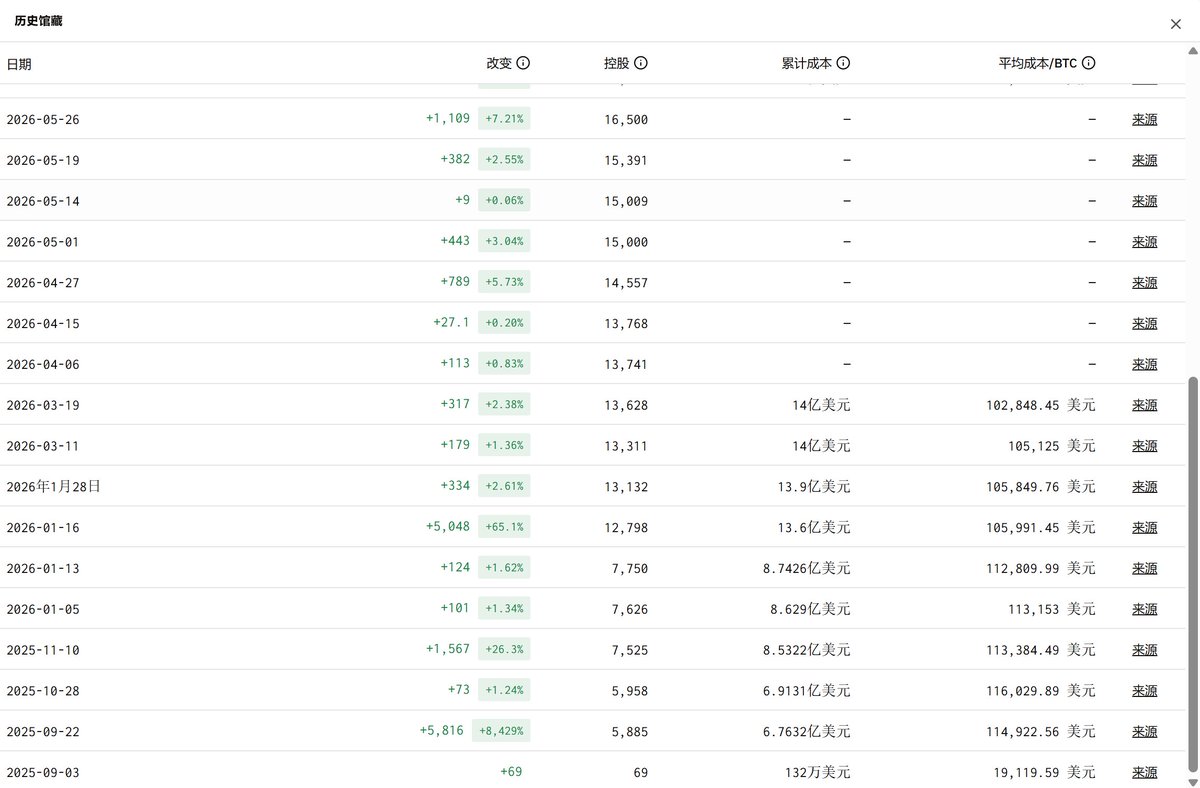Click the 日期 column header

point(19,64)
